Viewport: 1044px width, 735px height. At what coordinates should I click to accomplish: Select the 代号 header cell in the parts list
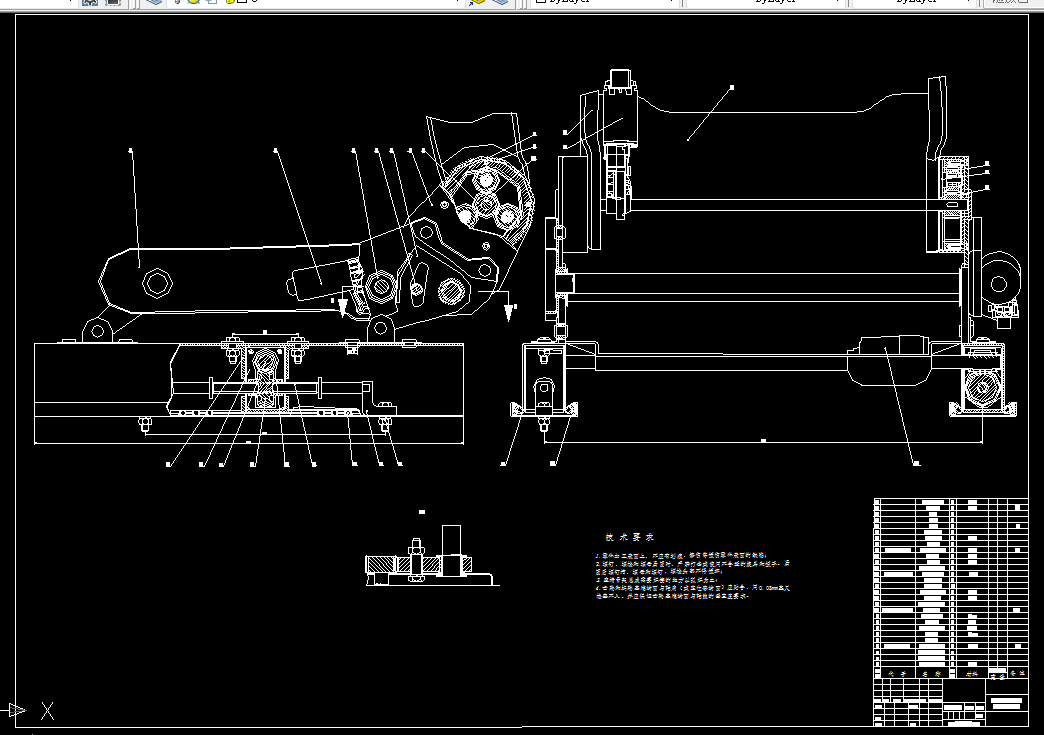click(x=897, y=674)
